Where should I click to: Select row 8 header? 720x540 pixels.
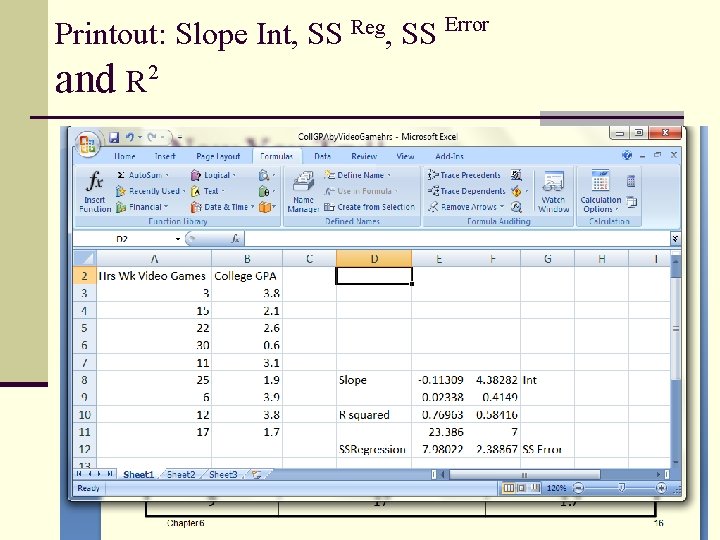point(84,380)
